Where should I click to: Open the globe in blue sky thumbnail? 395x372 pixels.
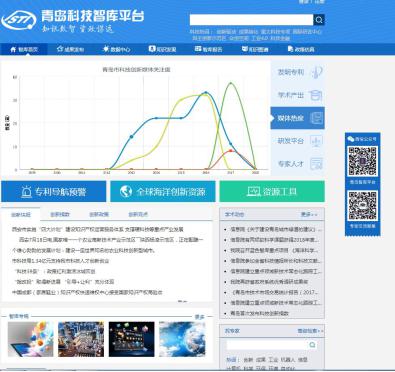pyautogui.click(x=182, y=339)
